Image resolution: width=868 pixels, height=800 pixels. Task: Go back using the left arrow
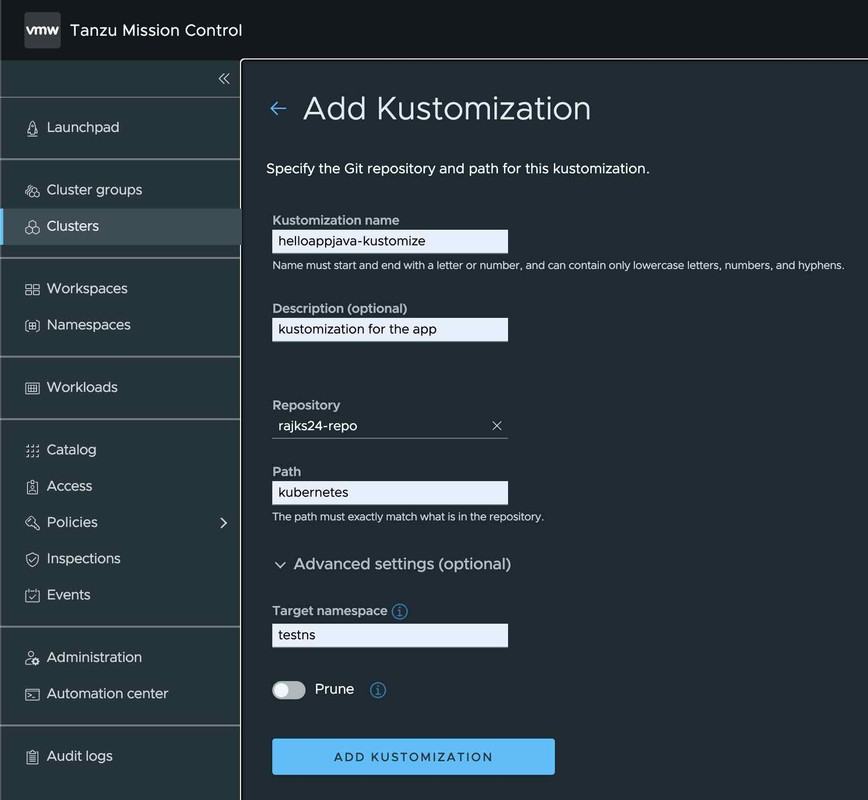click(278, 109)
